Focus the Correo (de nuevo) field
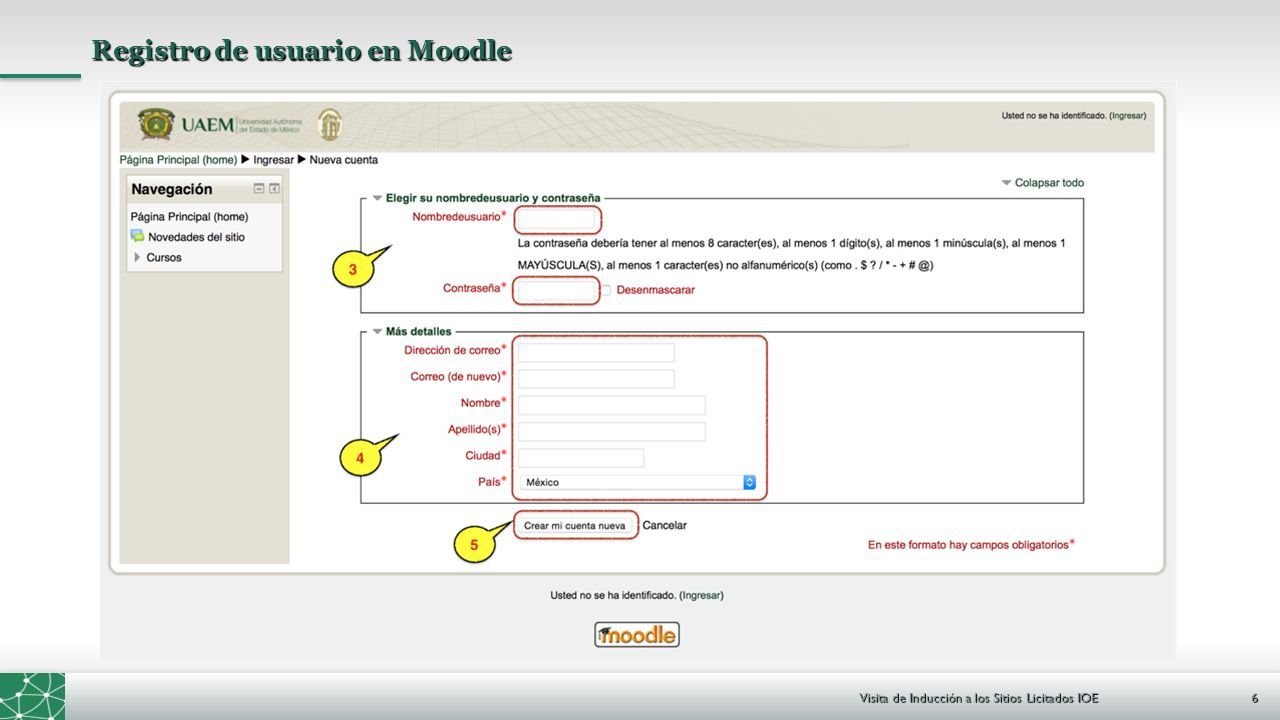 click(x=596, y=378)
